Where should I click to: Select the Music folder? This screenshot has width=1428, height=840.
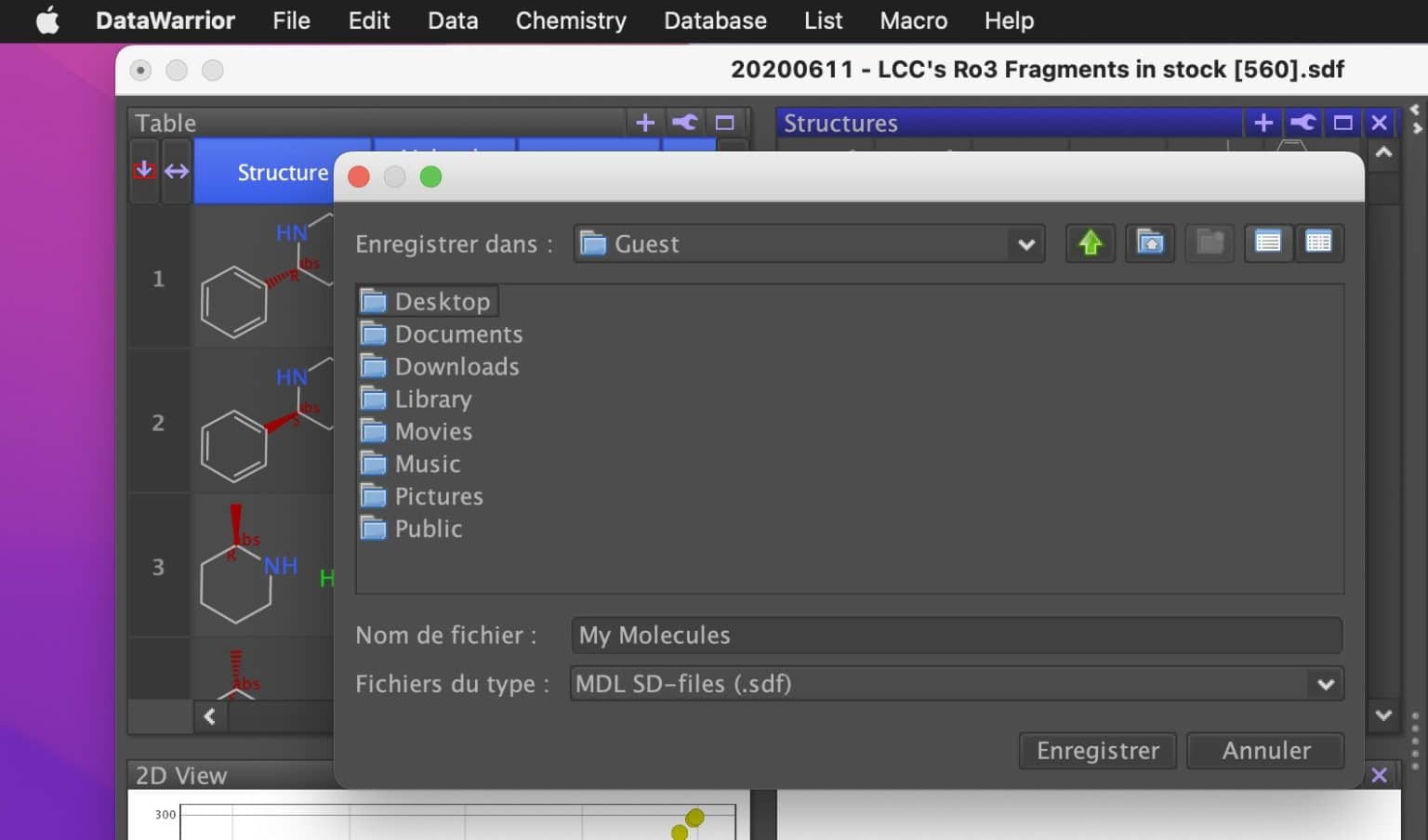point(410,464)
